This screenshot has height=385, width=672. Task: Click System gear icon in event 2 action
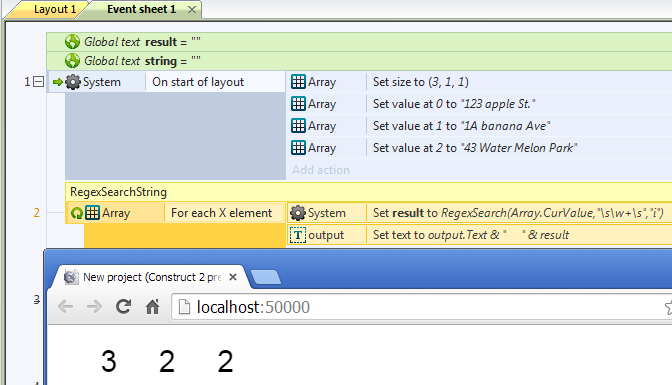(x=298, y=213)
